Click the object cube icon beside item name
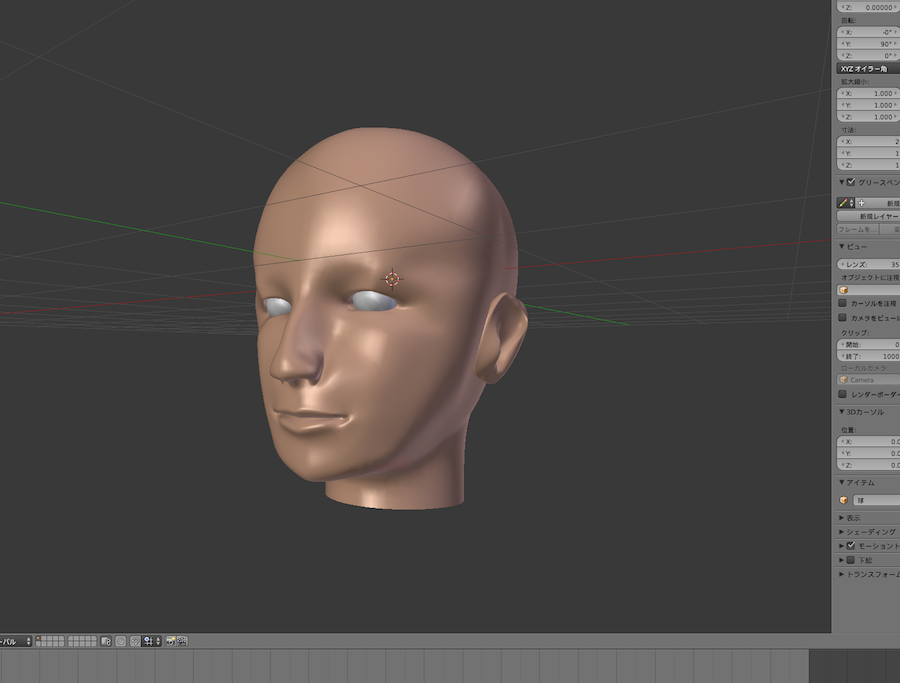The height and width of the screenshot is (683, 900). click(844, 500)
